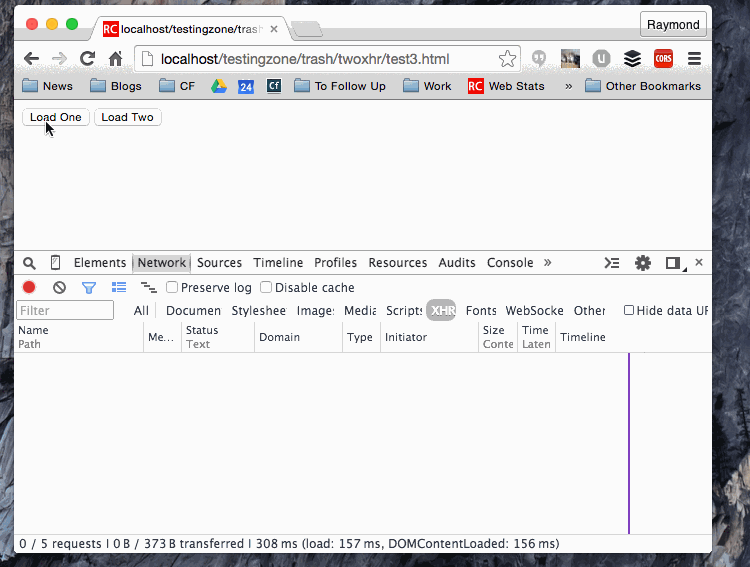Go back with the browser back arrow
The image size is (750, 567).
click(x=32, y=59)
